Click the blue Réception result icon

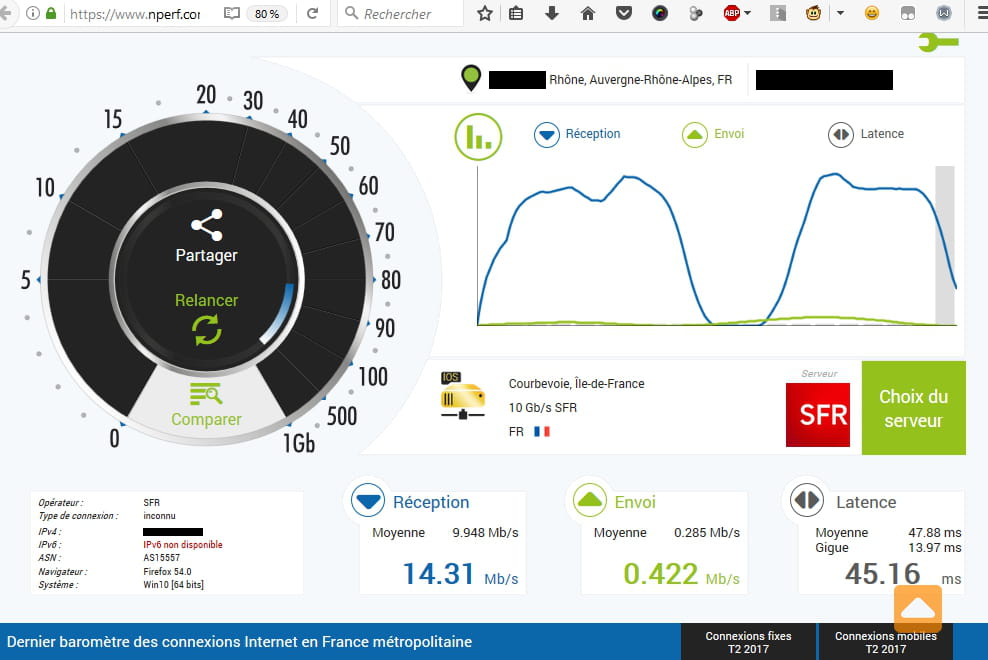click(x=368, y=501)
